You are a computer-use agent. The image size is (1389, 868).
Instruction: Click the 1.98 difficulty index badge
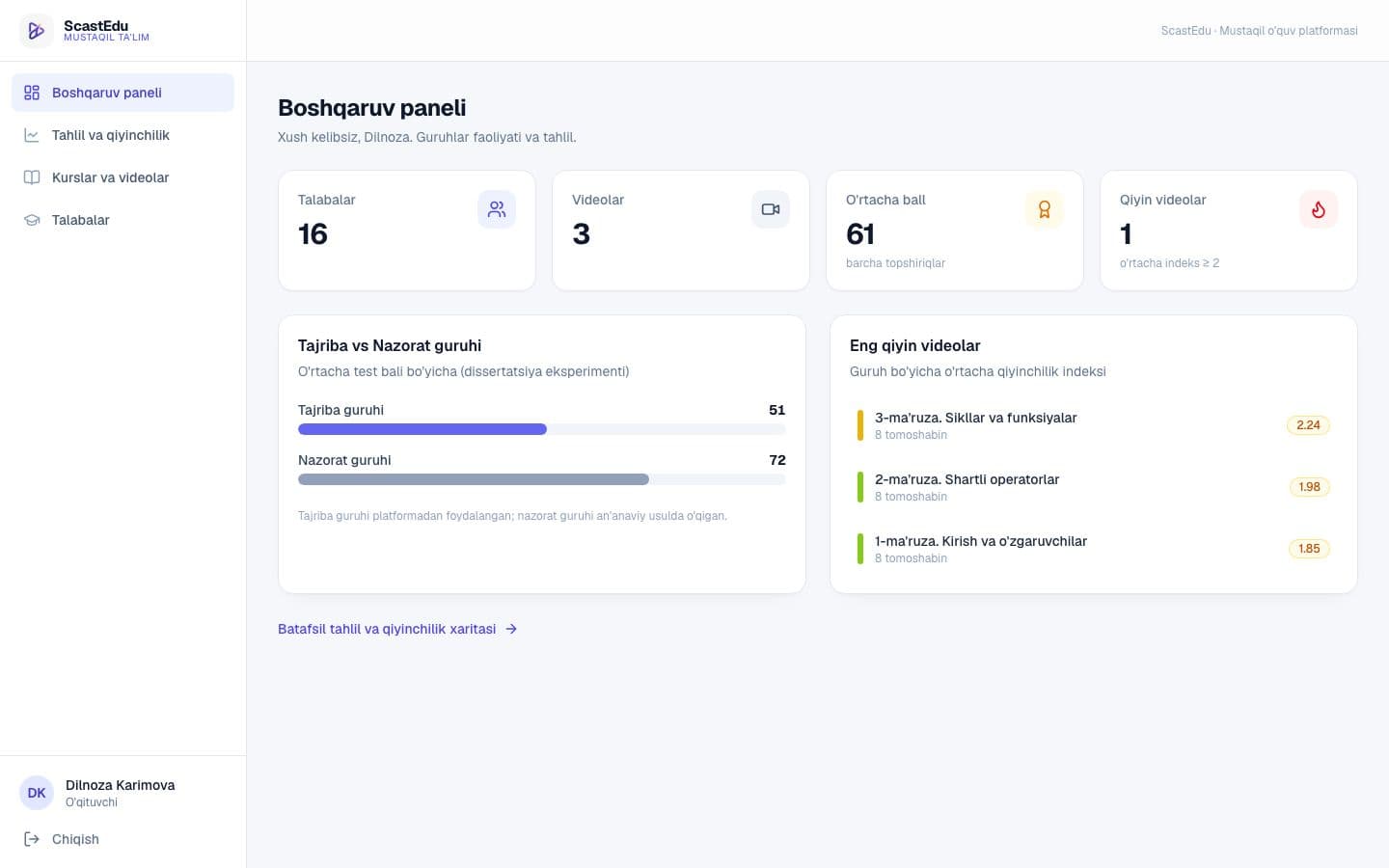click(x=1309, y=487)
